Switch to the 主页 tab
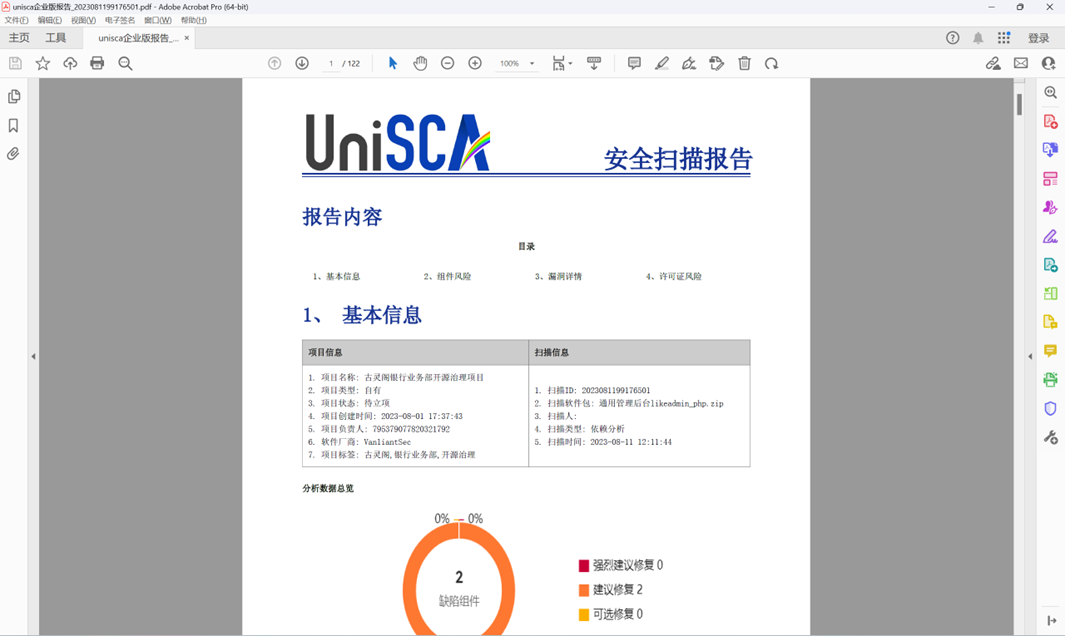 point(19,38)
